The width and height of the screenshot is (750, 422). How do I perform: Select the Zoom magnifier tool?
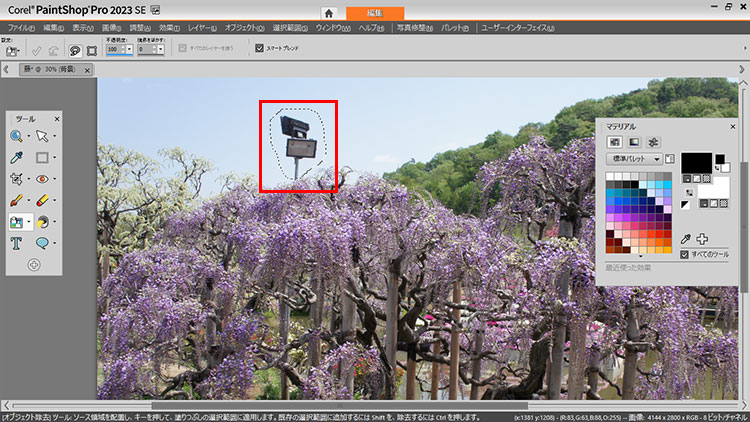coord(17,135)
